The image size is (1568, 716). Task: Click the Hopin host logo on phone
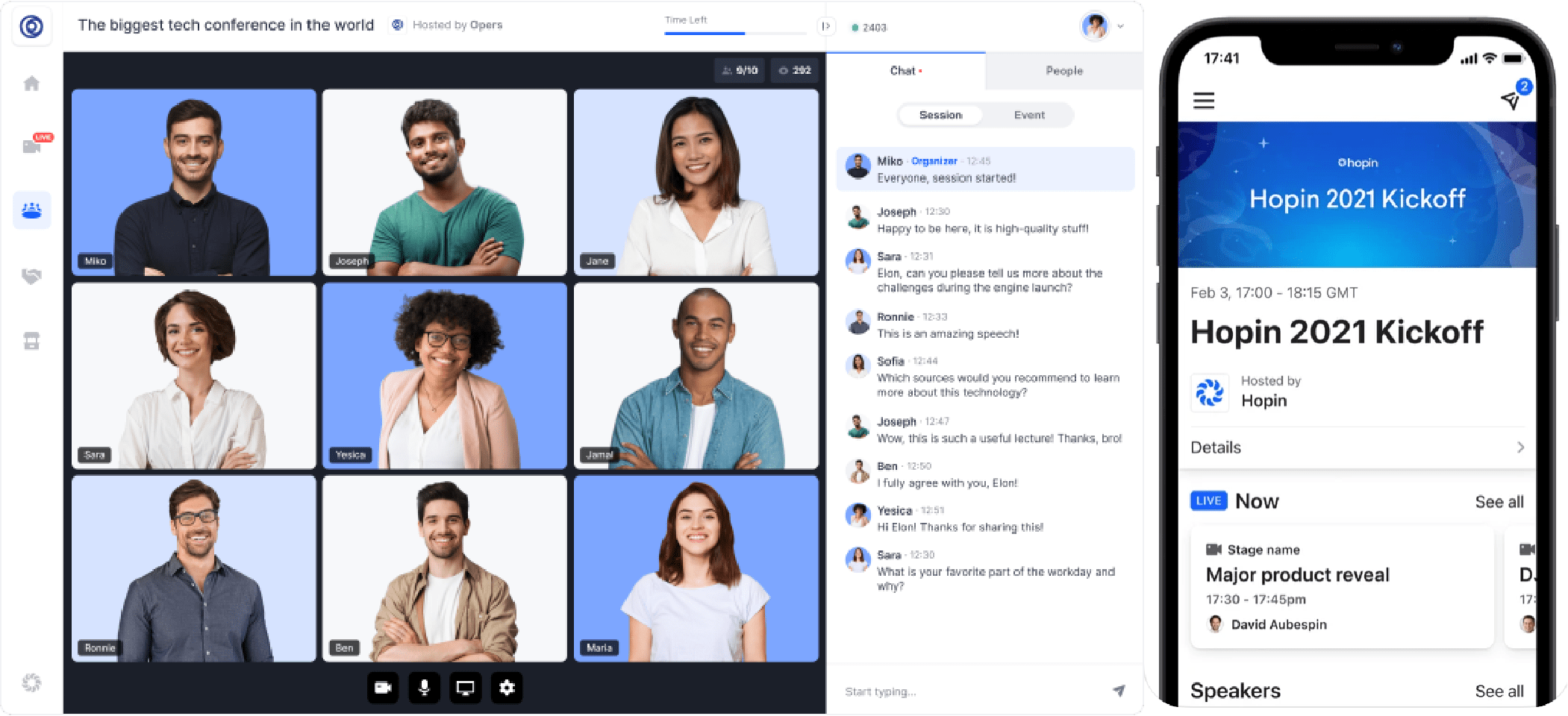[x=1210, y=392]
